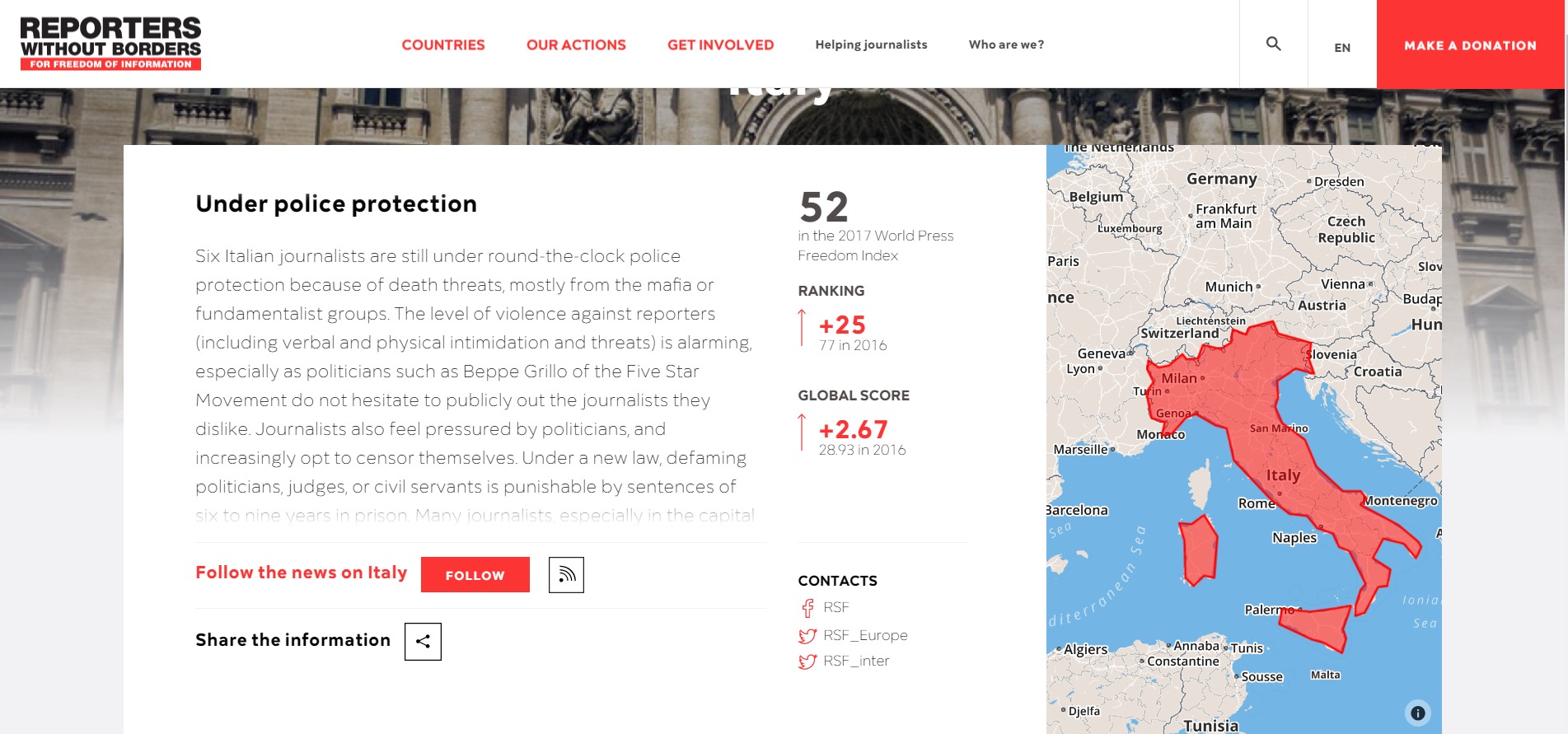Click 'Follow the news on Italy' text
Screen dimensions: 1568x734
coord(302,573)
